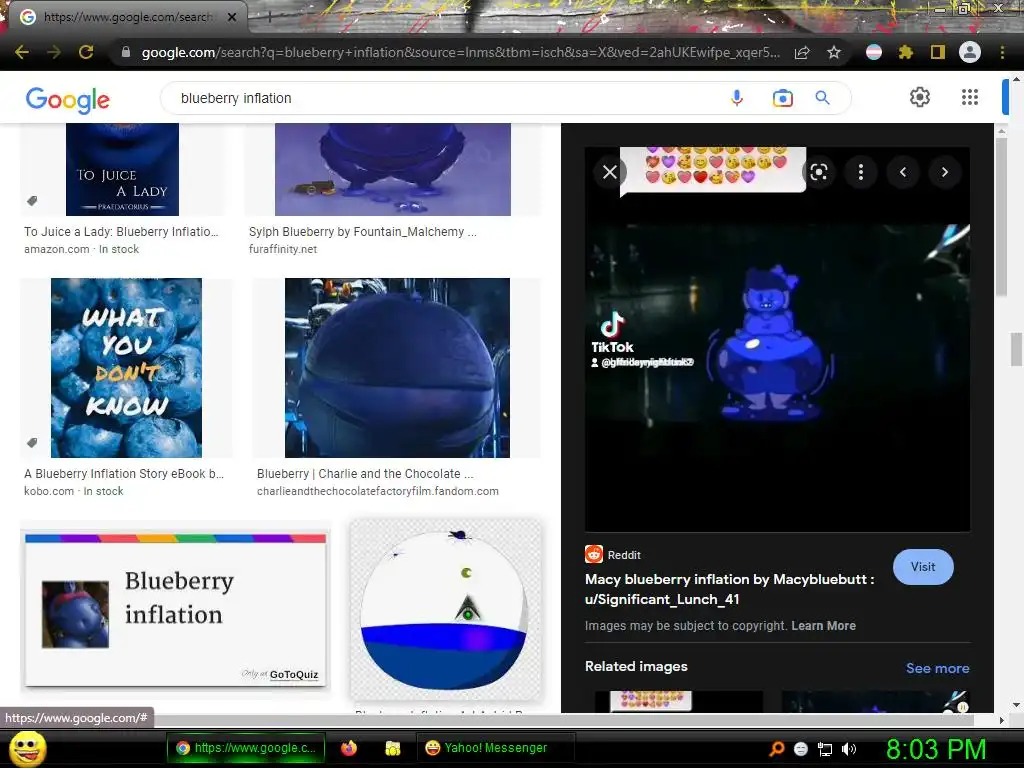Click the share page icon in address bar
The image size is (1024, 768).
click(802, 52)
